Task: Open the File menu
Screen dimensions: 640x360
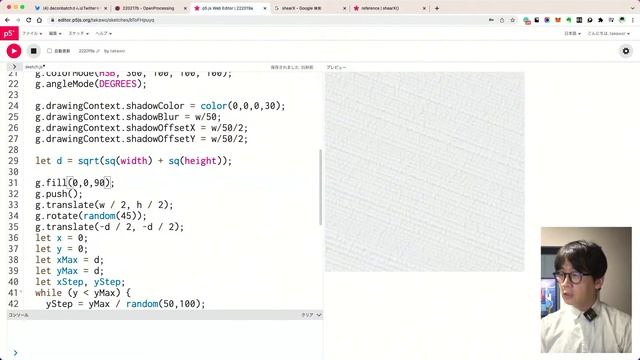Action: tap(32, 33)
